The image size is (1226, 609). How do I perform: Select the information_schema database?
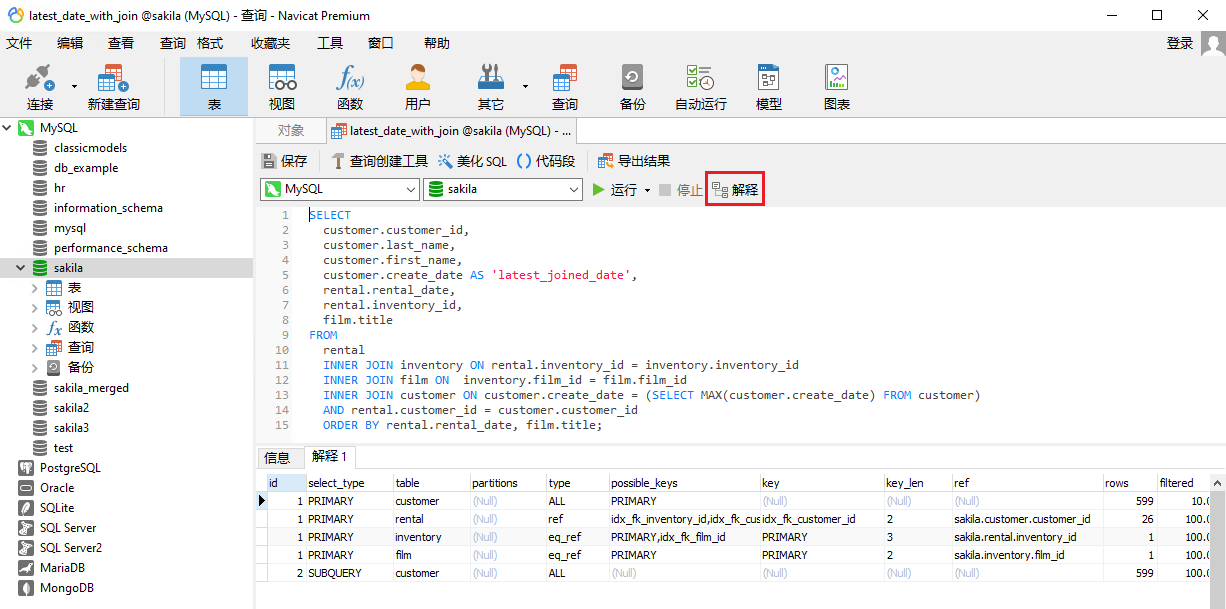coord(108,208)
